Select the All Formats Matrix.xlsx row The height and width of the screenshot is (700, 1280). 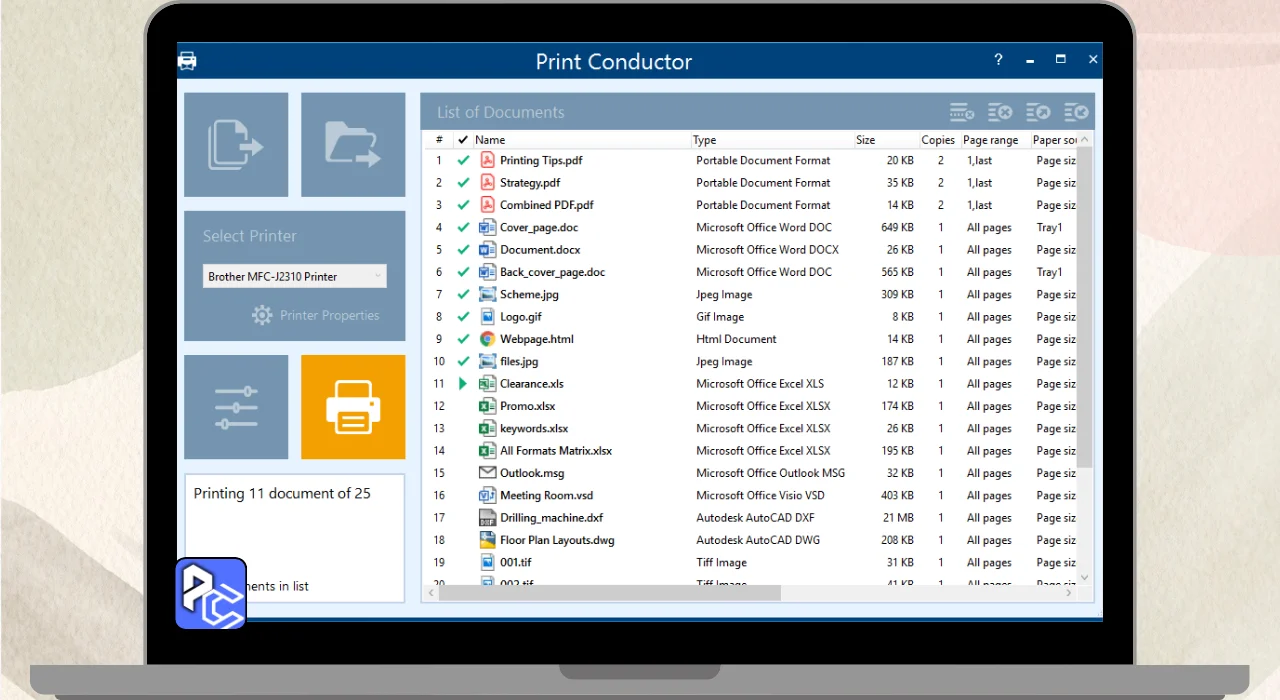(x=750, y=451)
